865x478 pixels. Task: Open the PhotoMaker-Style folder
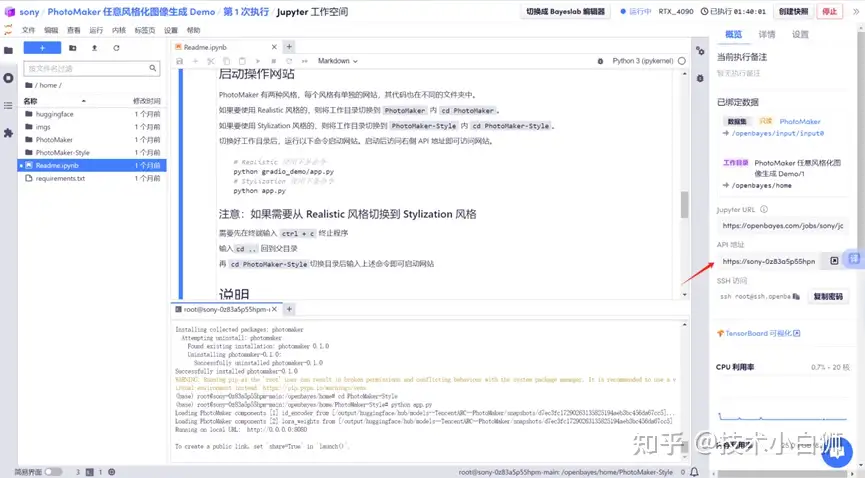point(92,152)
